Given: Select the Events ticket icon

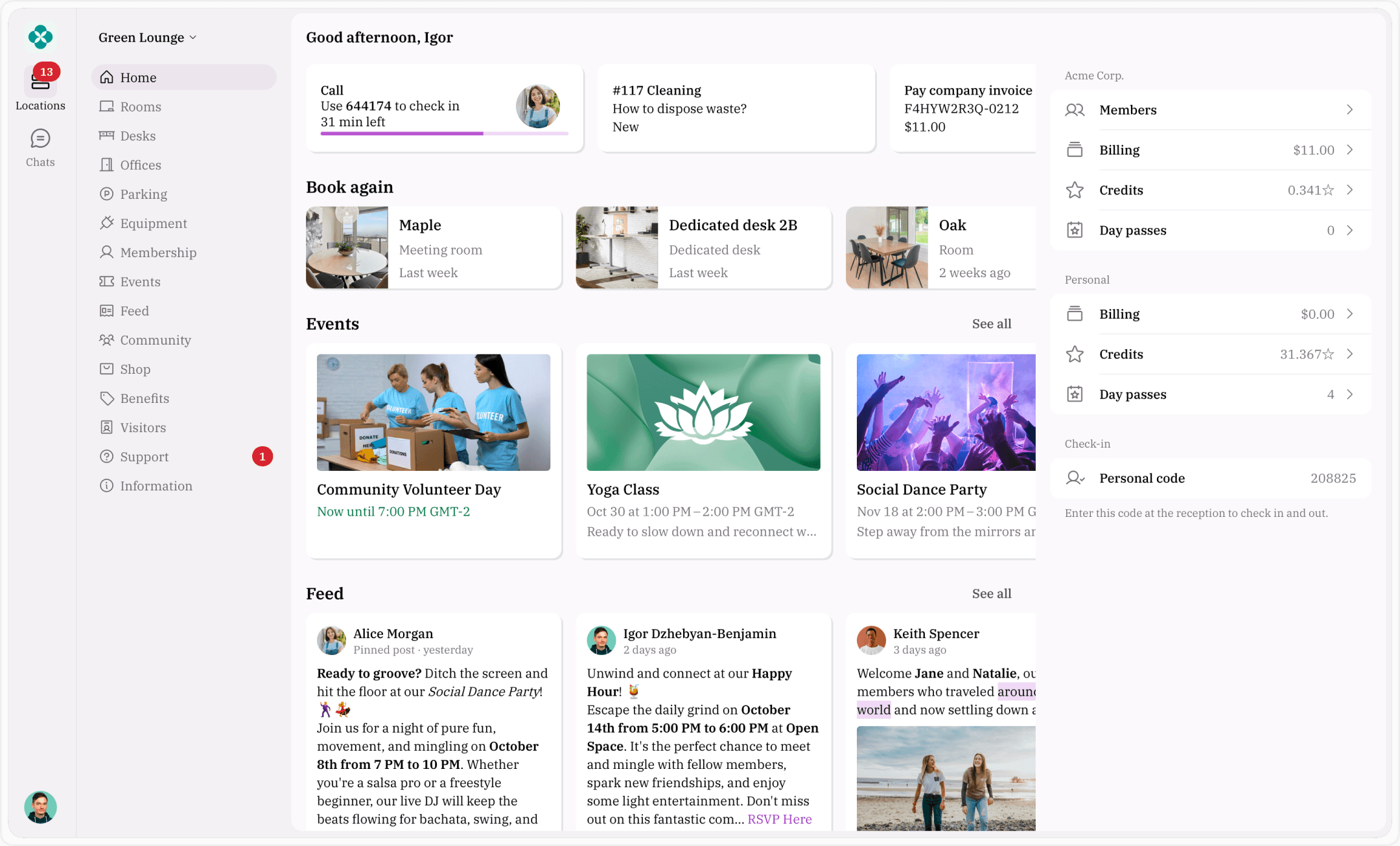Looking at the screenshot, I should tap(106, 281).
